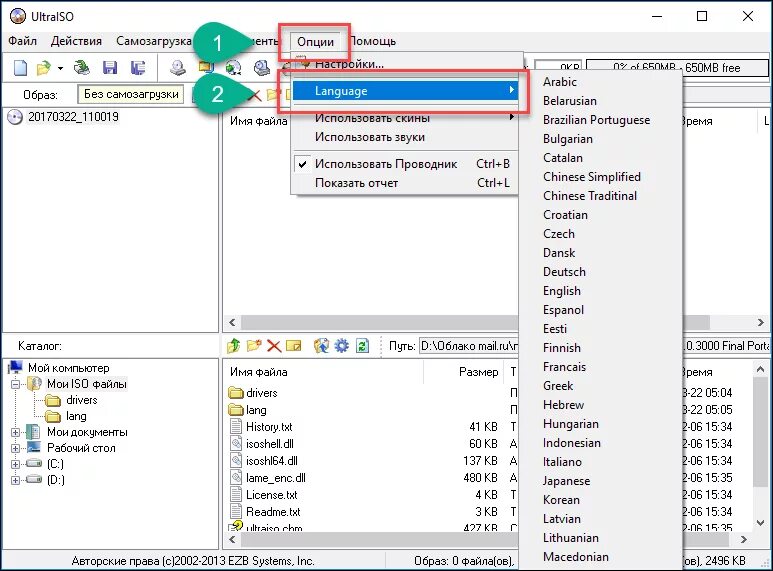Click the Опции menu
Viewport: 773px width, 571px height.
[x=315, y=42]
